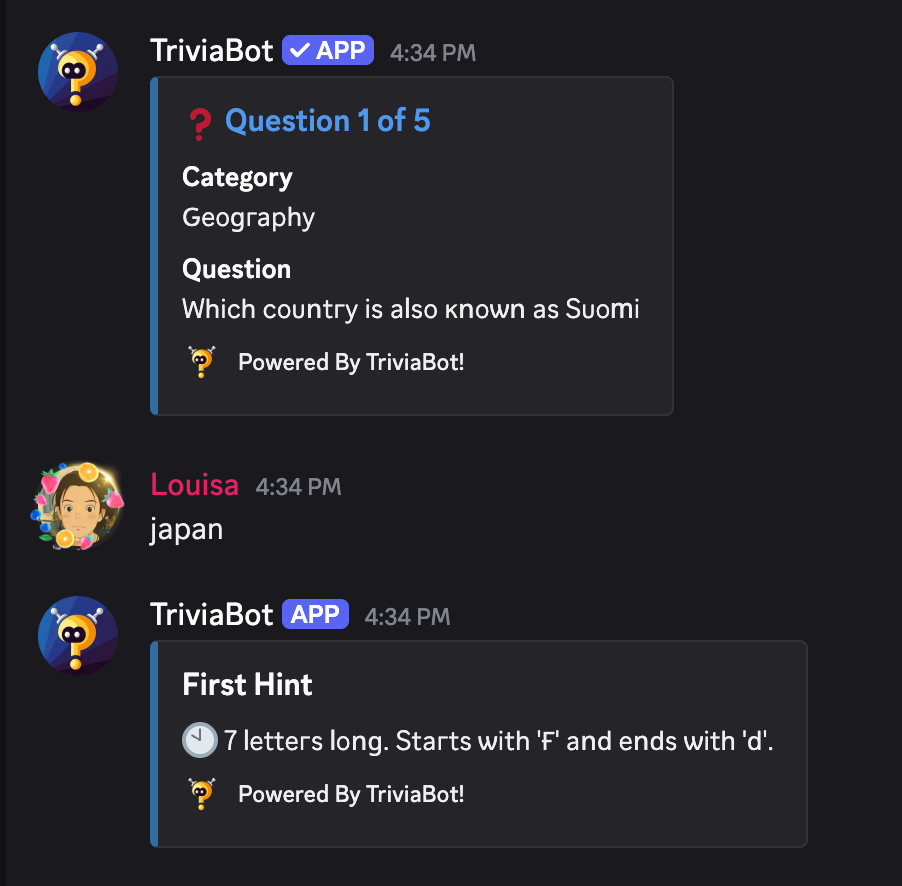This screenshot has width=902, height=886.
Task: Click the "Geography" category value
Action: [x=248, y=217]
